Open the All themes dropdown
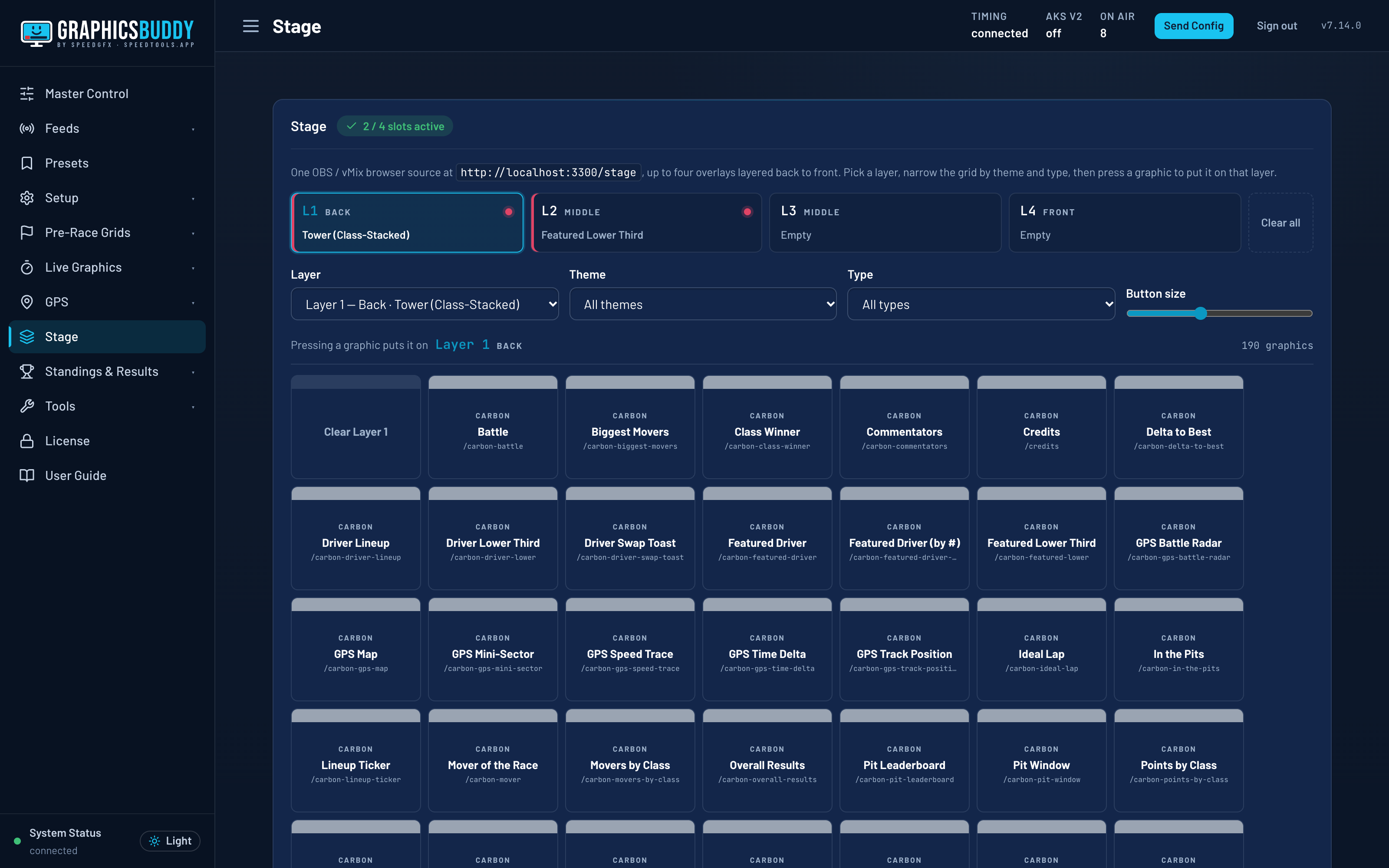The image size is (1389, 868). click(x=703, y=304)
